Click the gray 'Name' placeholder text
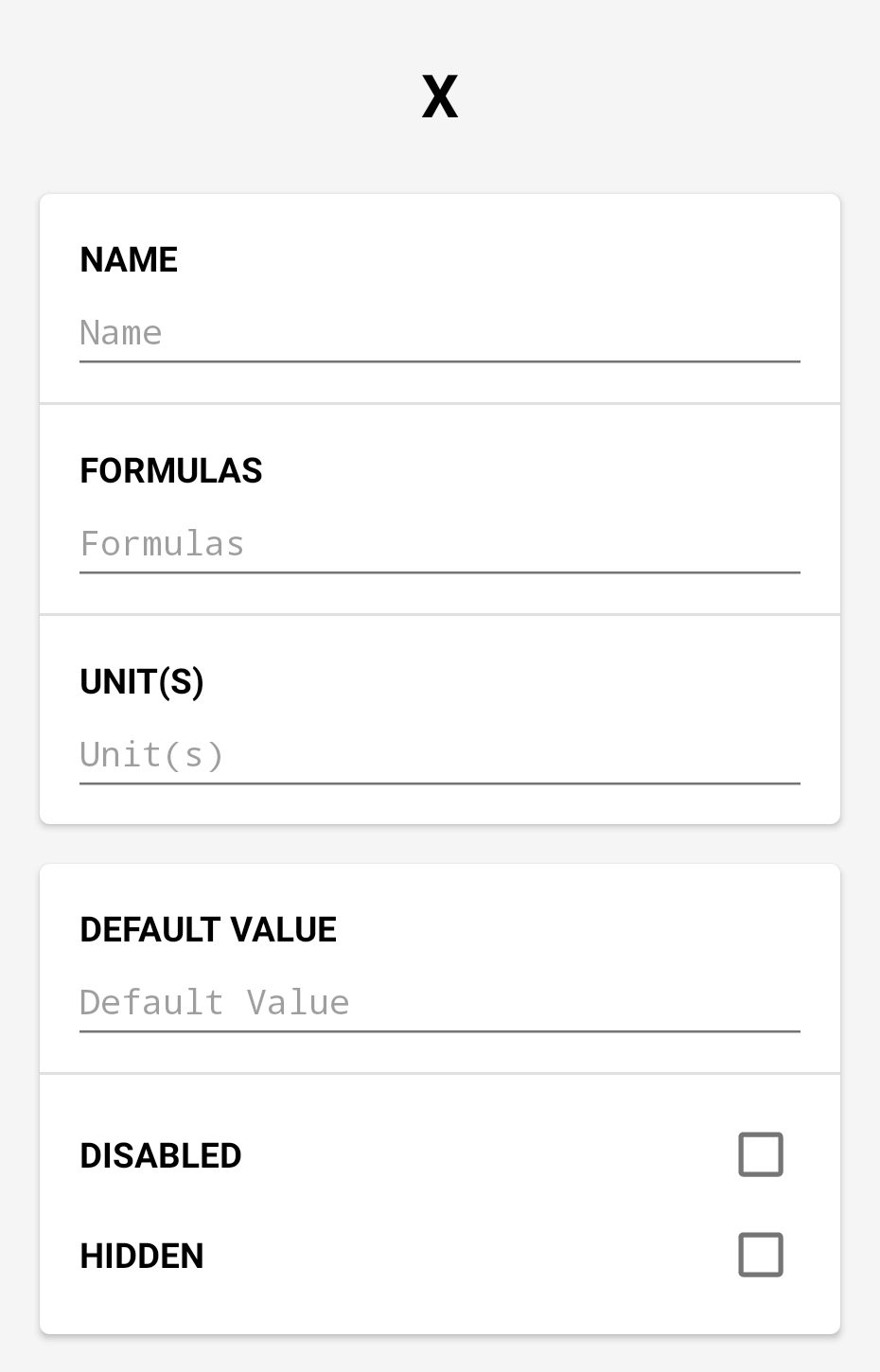Image resolution: width=880 pixels, height=1372 pixels. click(121, 333)
